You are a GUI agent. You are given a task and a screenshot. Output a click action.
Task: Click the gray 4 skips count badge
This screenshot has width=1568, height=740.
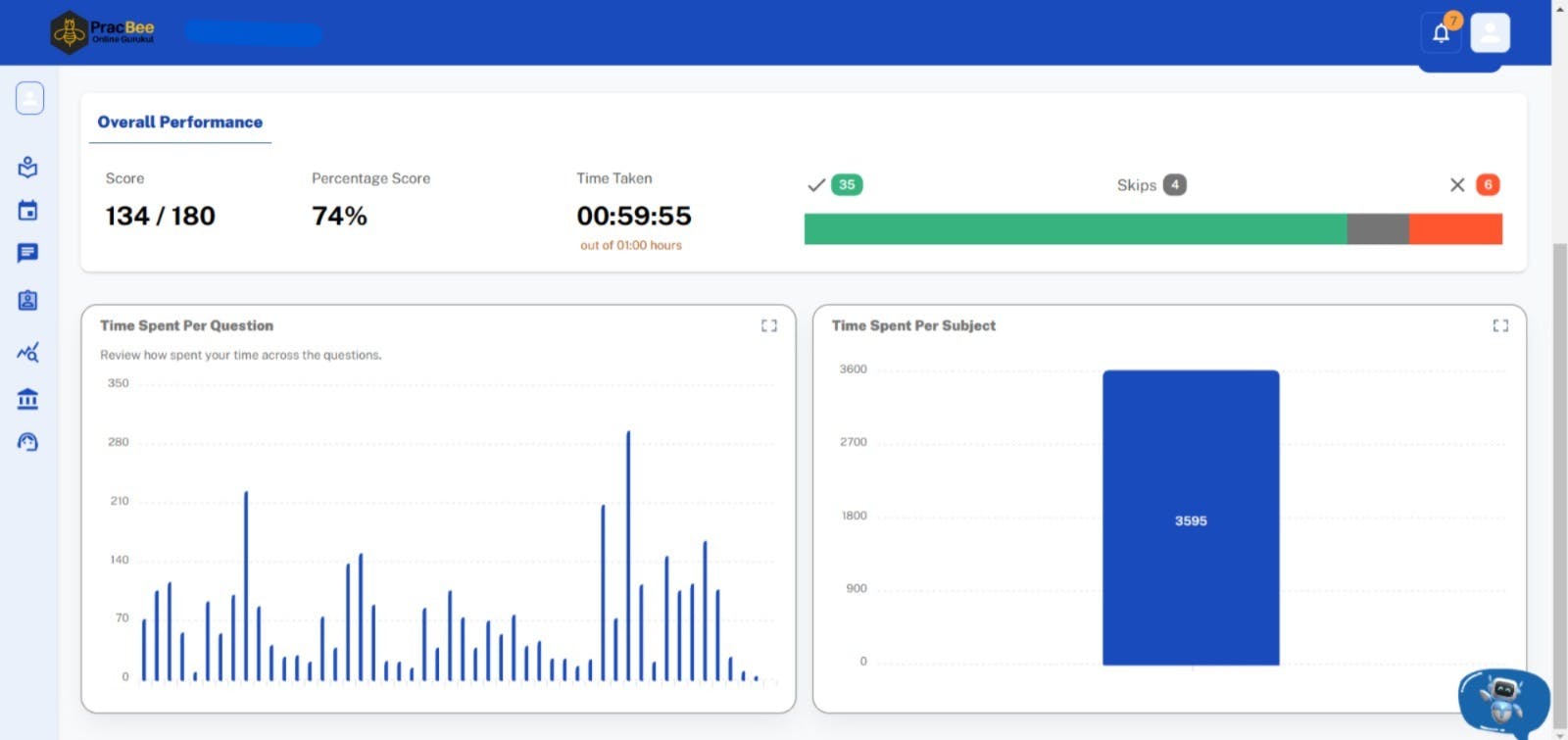(1174, 184)
